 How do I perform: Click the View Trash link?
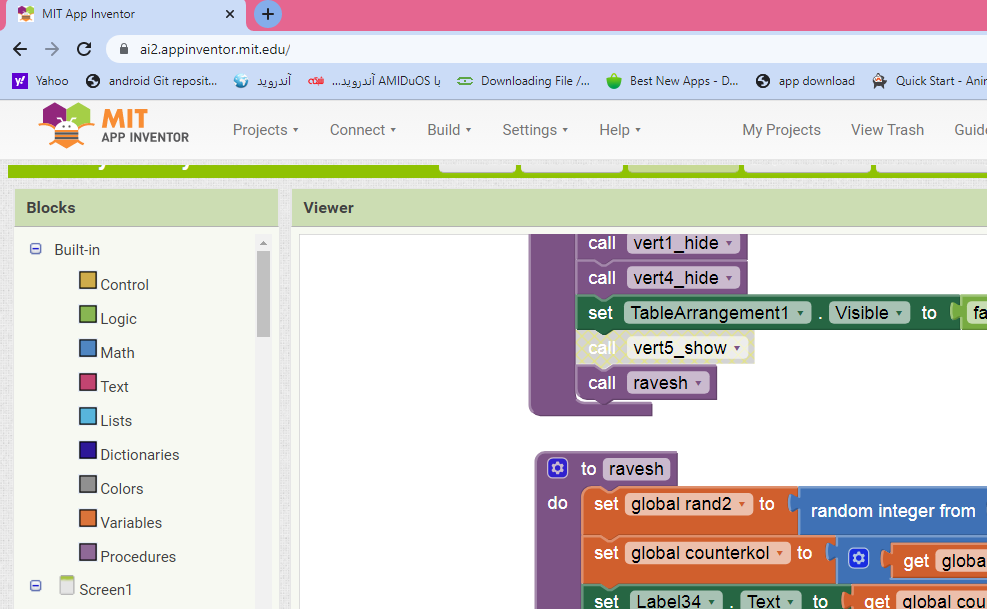coord(887,130)
